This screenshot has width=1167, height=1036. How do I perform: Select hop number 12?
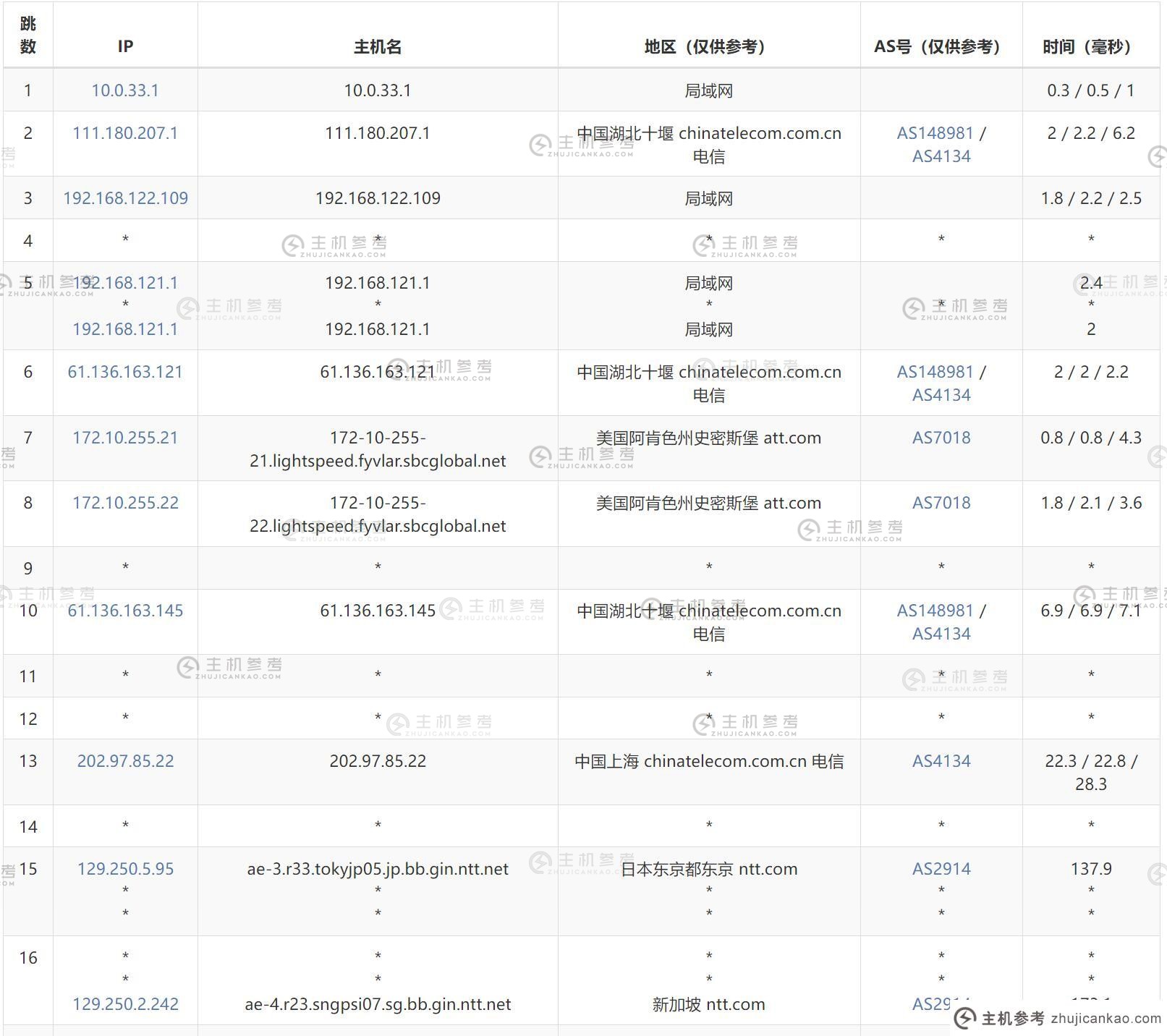[28, 719]
